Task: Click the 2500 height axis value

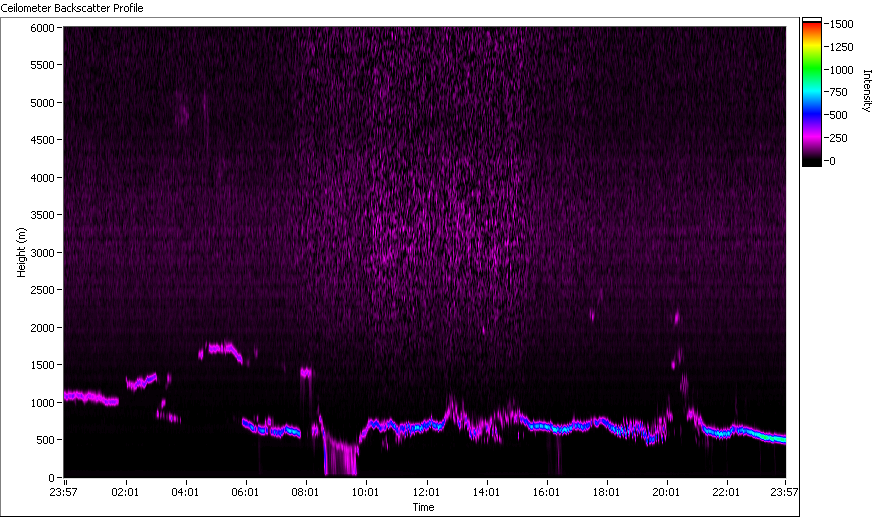Action: tap(42, 290)
